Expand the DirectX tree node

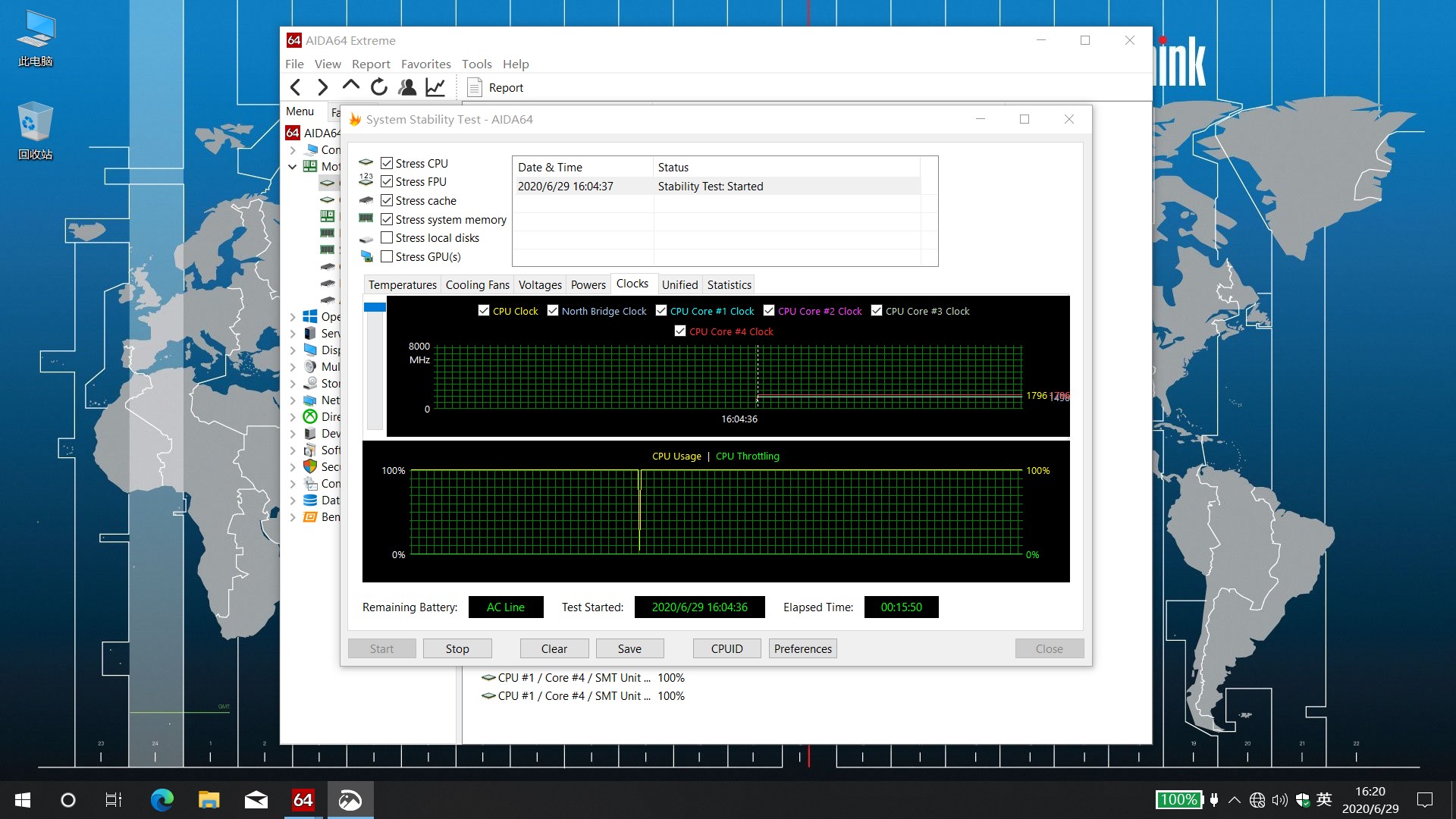coord(293,416)
